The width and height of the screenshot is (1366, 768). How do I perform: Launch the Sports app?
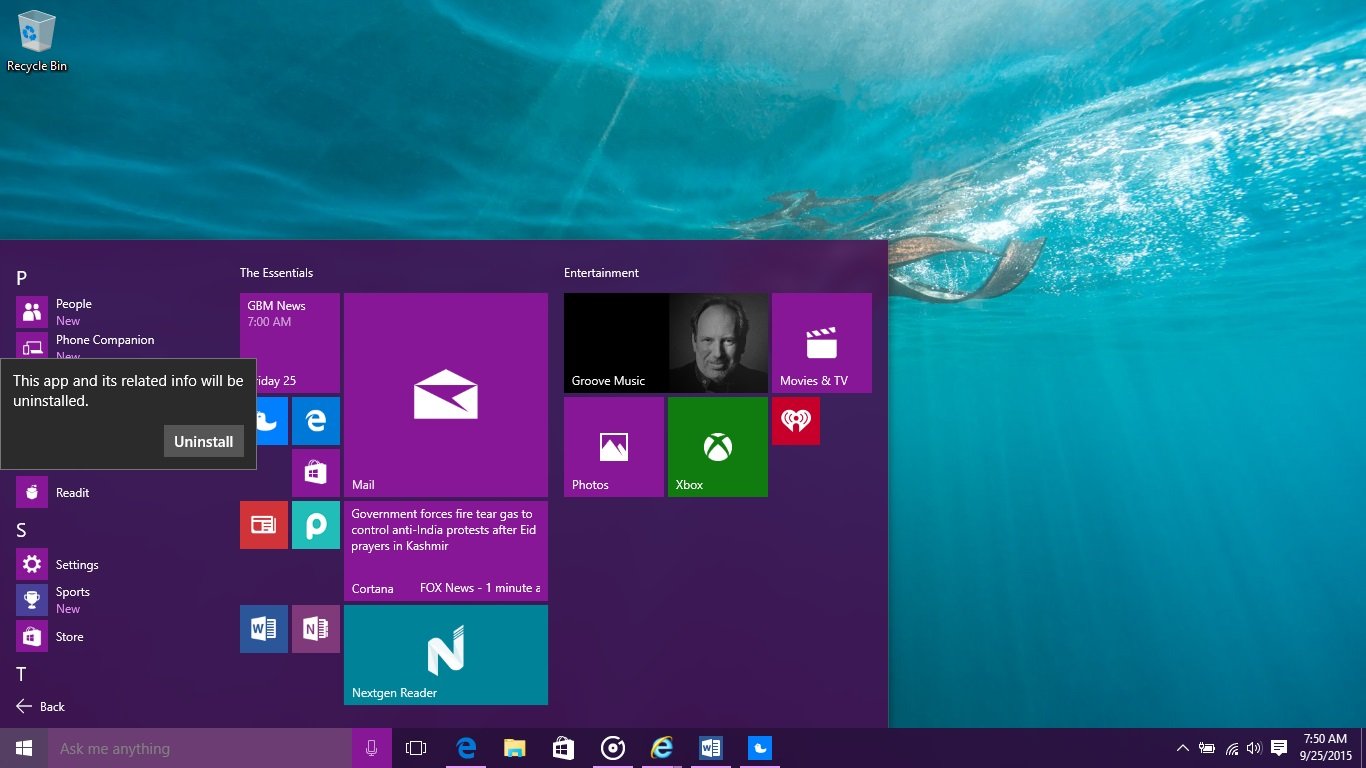(x=120, y=600)
